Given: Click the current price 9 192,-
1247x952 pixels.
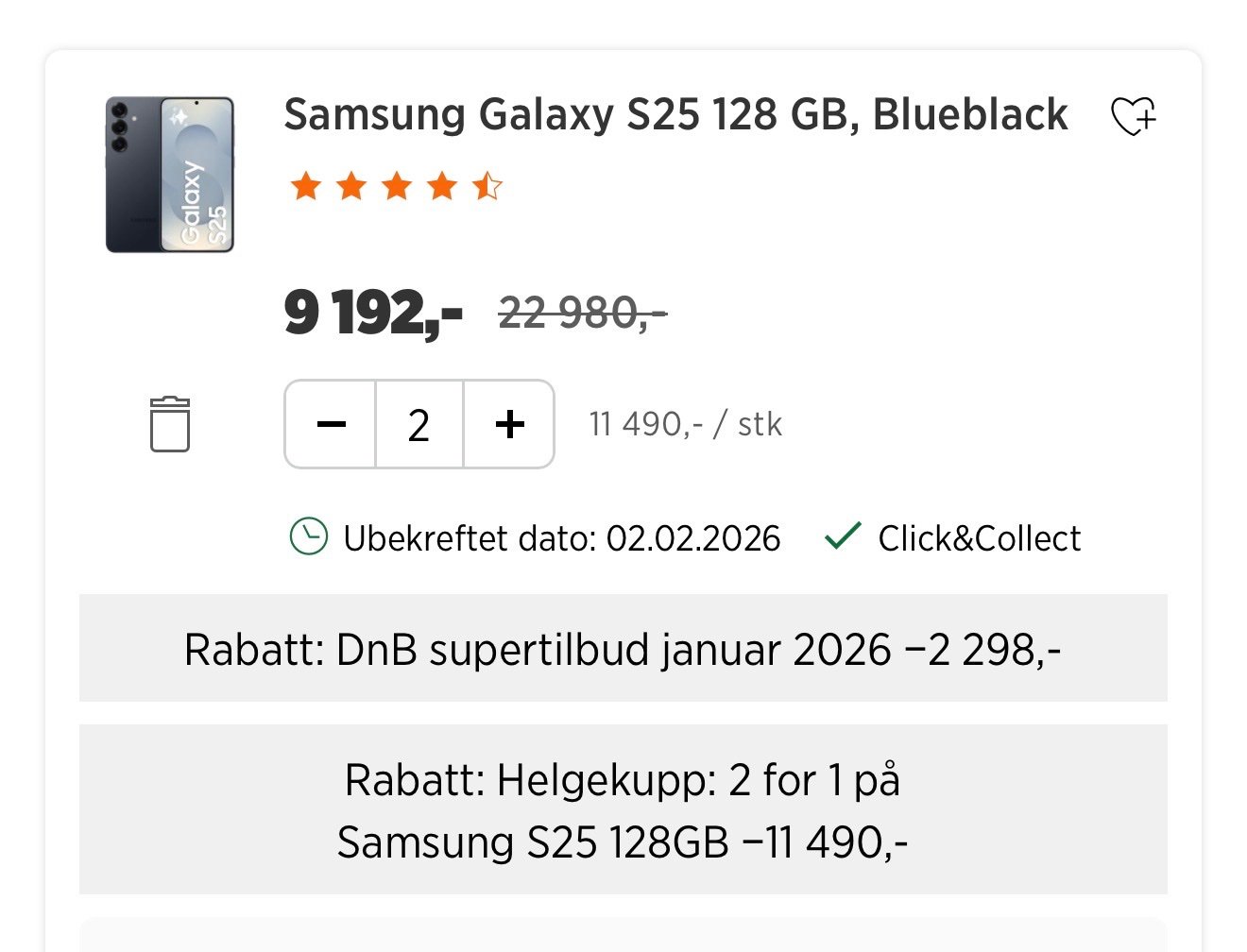Looking at the screenshot, I should tap(373, 313).
